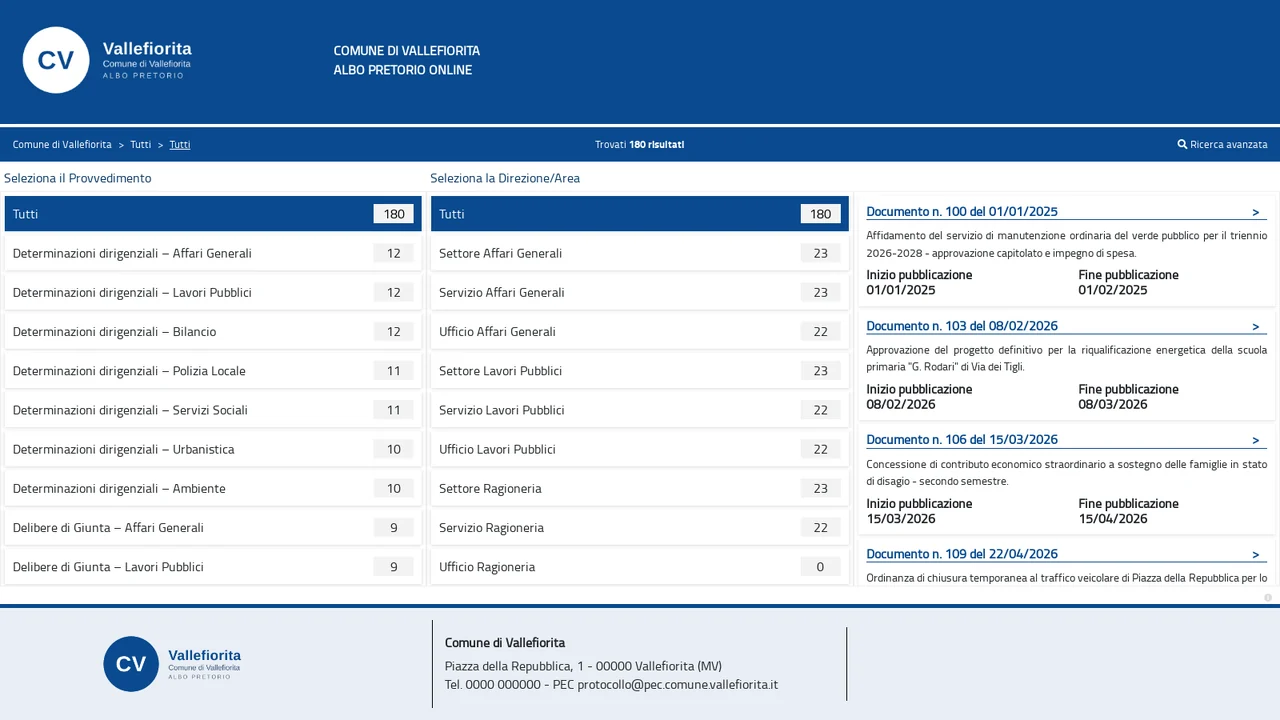The height and width of the screenshot is (720, 1280).
Task: Click the underlined Tutti breadcrumb
Action: (180, 144)
